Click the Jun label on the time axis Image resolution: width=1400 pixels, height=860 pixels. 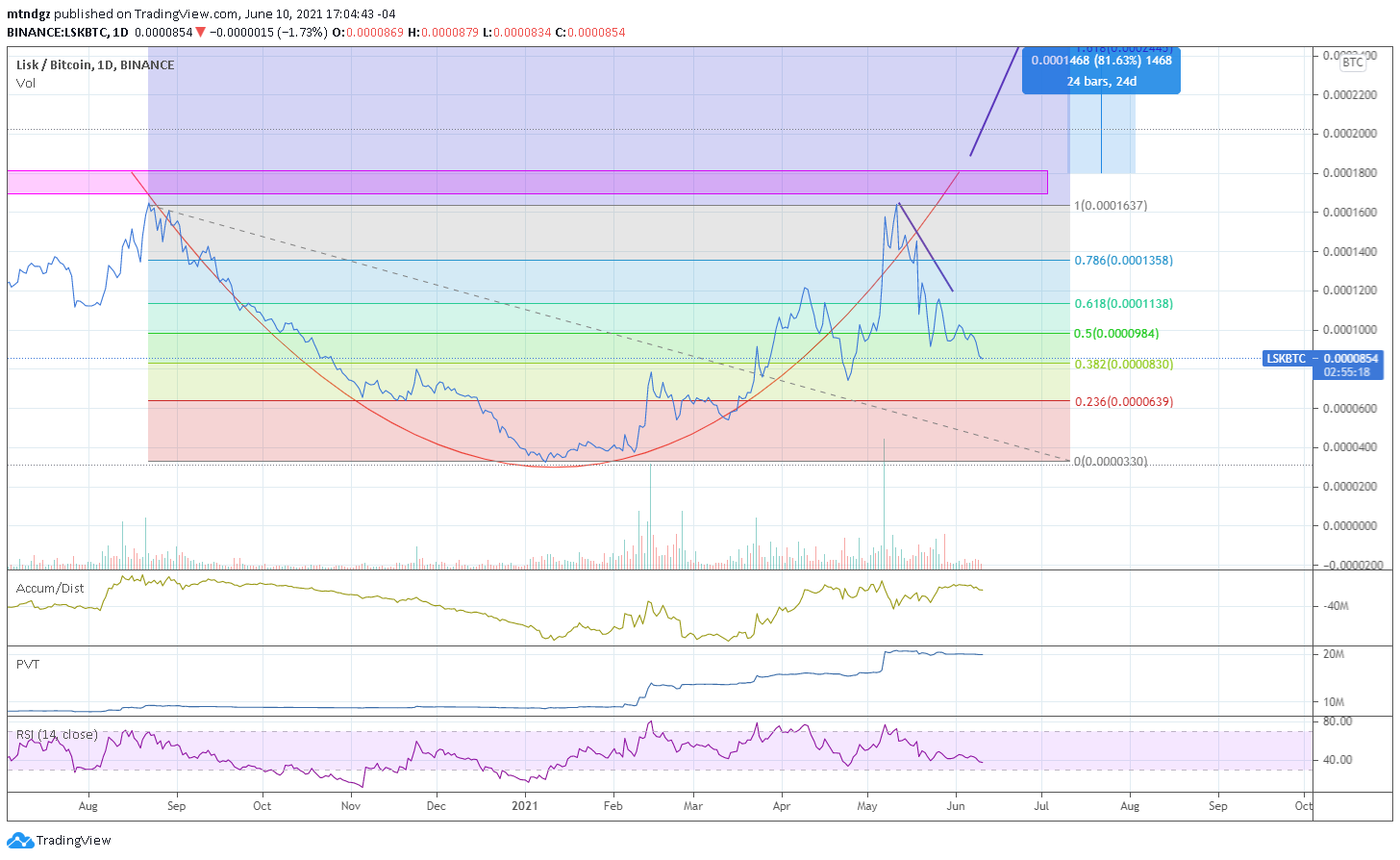(x=955, y=806)
